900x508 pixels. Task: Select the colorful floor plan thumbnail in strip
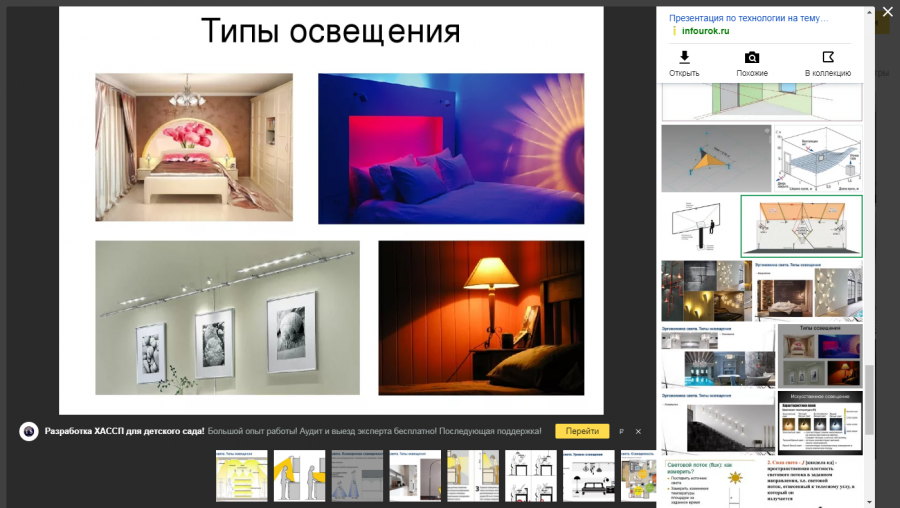coord(638,476)
